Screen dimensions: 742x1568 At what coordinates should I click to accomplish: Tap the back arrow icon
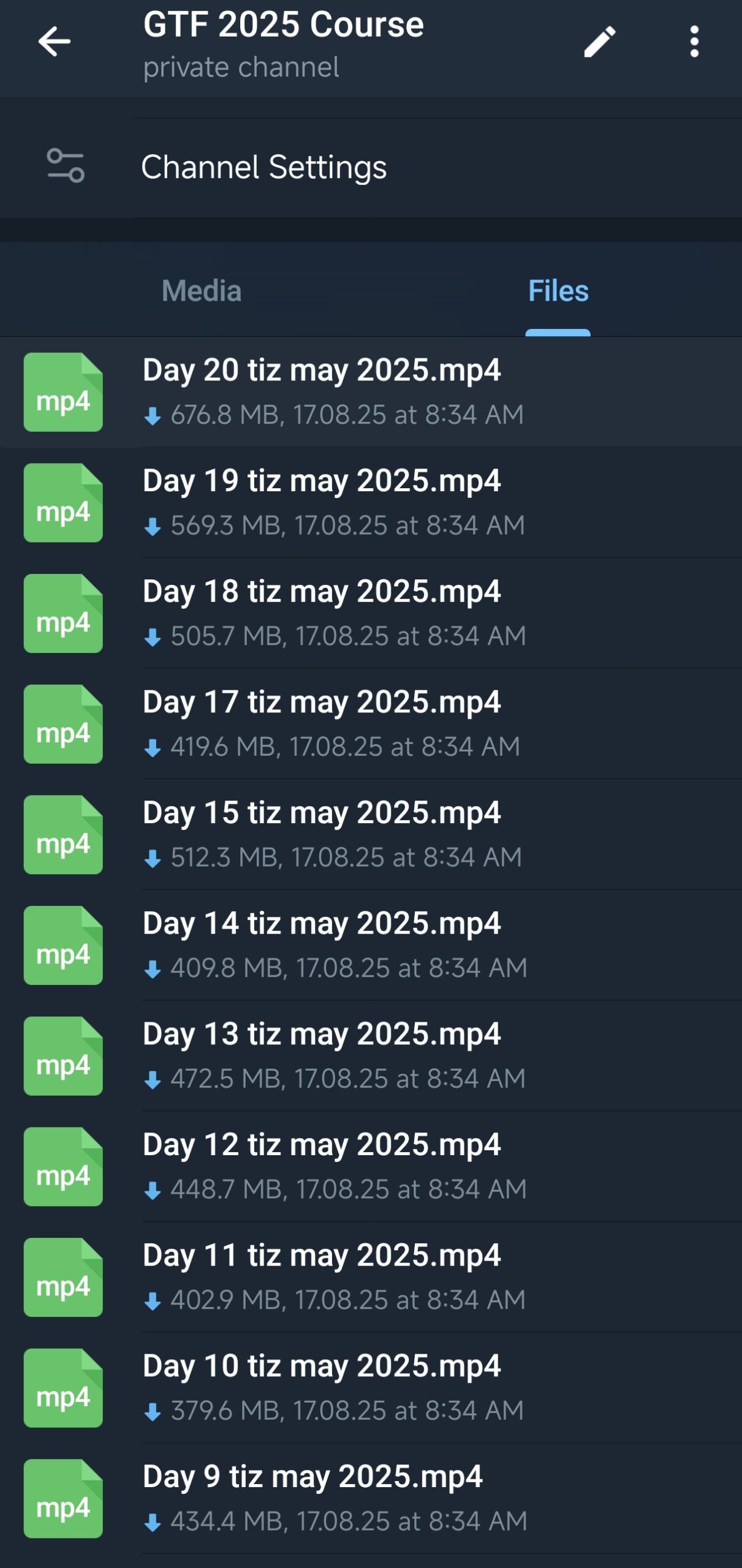pyautogui.click(x=54, y=42)
